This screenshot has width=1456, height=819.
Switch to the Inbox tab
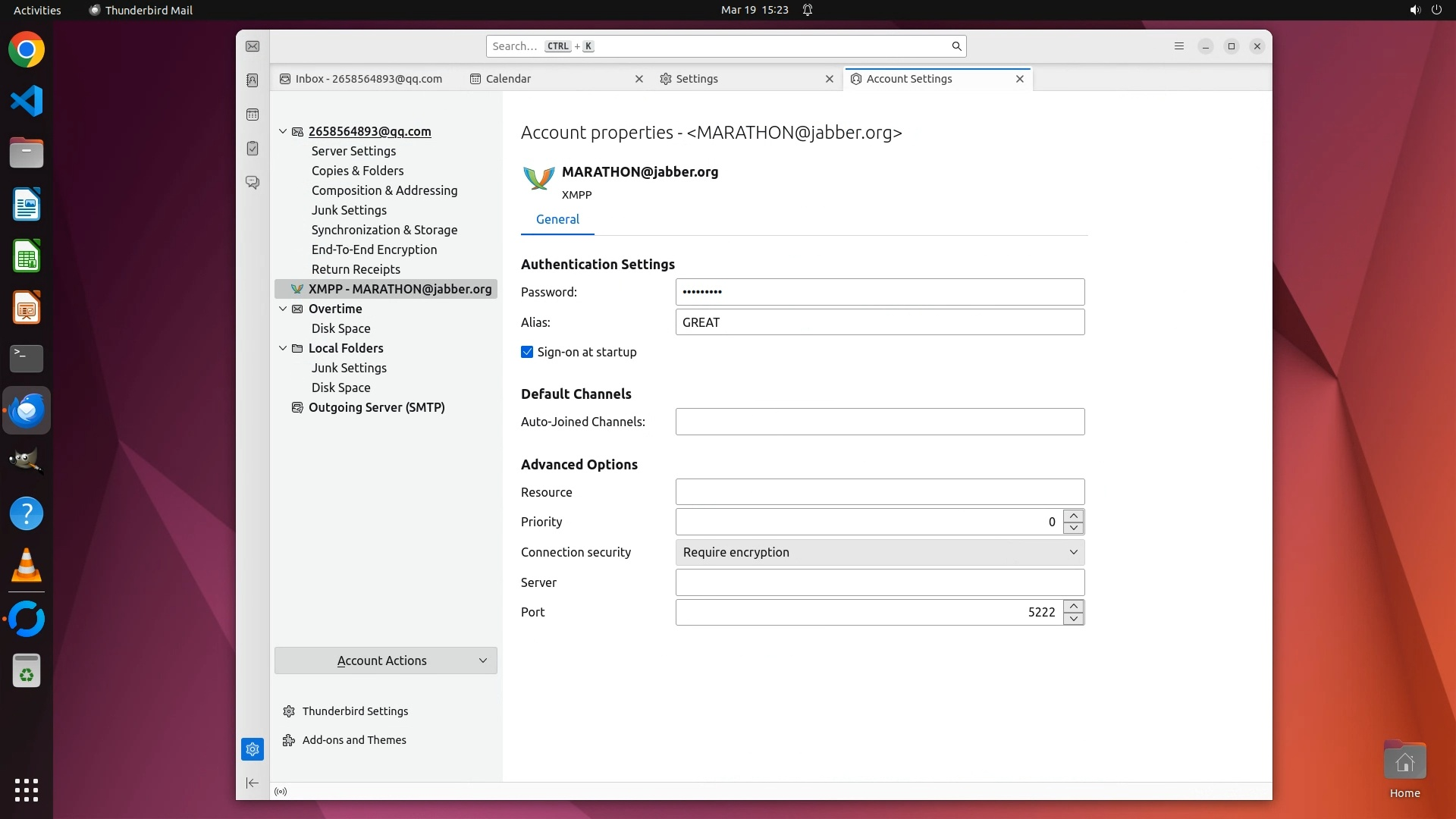[368, 79]
